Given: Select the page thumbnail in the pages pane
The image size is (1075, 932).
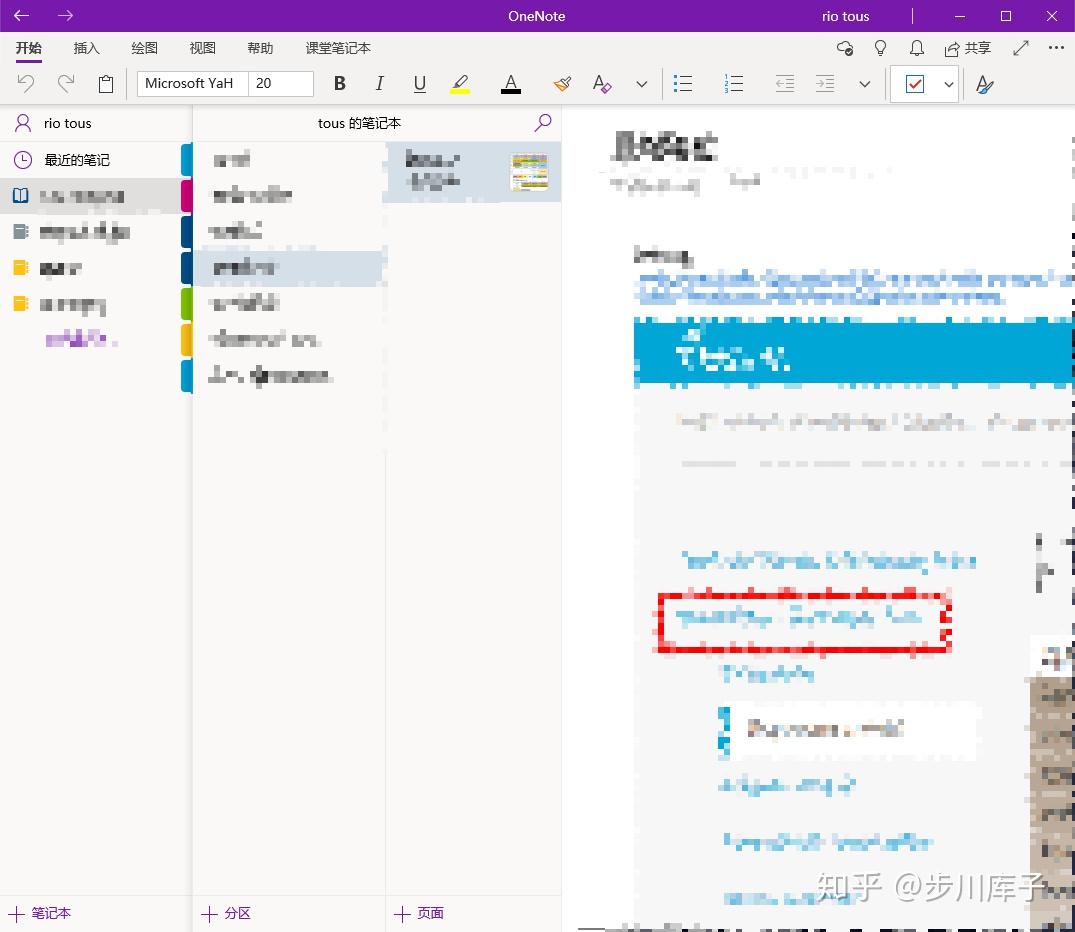Looking at the screenshot, I should click(x=471, y=171).
